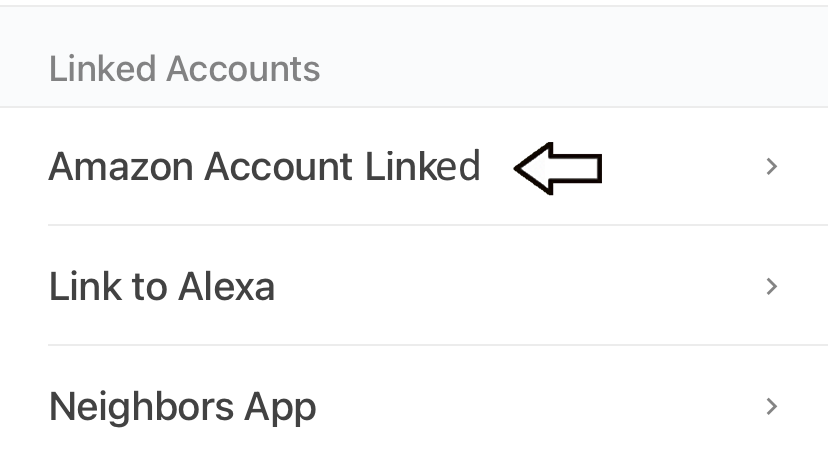
Task: Expand the Link to Alexa chevron
Action: click(771, 287)
